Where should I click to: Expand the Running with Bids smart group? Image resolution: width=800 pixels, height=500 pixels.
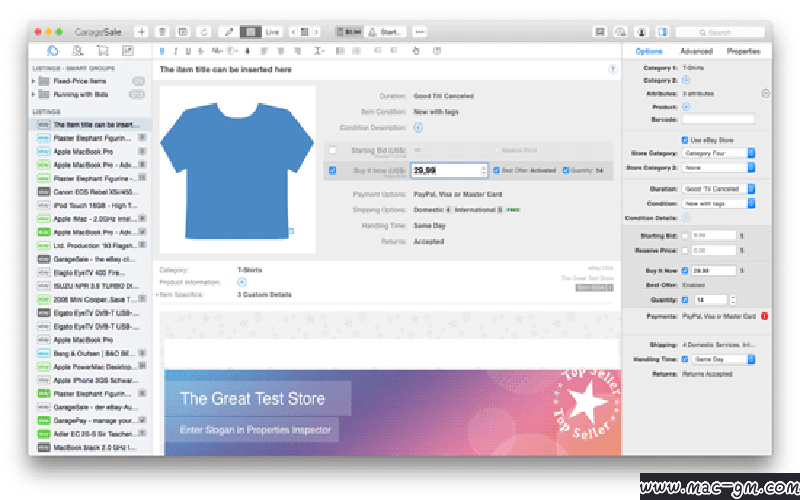[34, 94]
